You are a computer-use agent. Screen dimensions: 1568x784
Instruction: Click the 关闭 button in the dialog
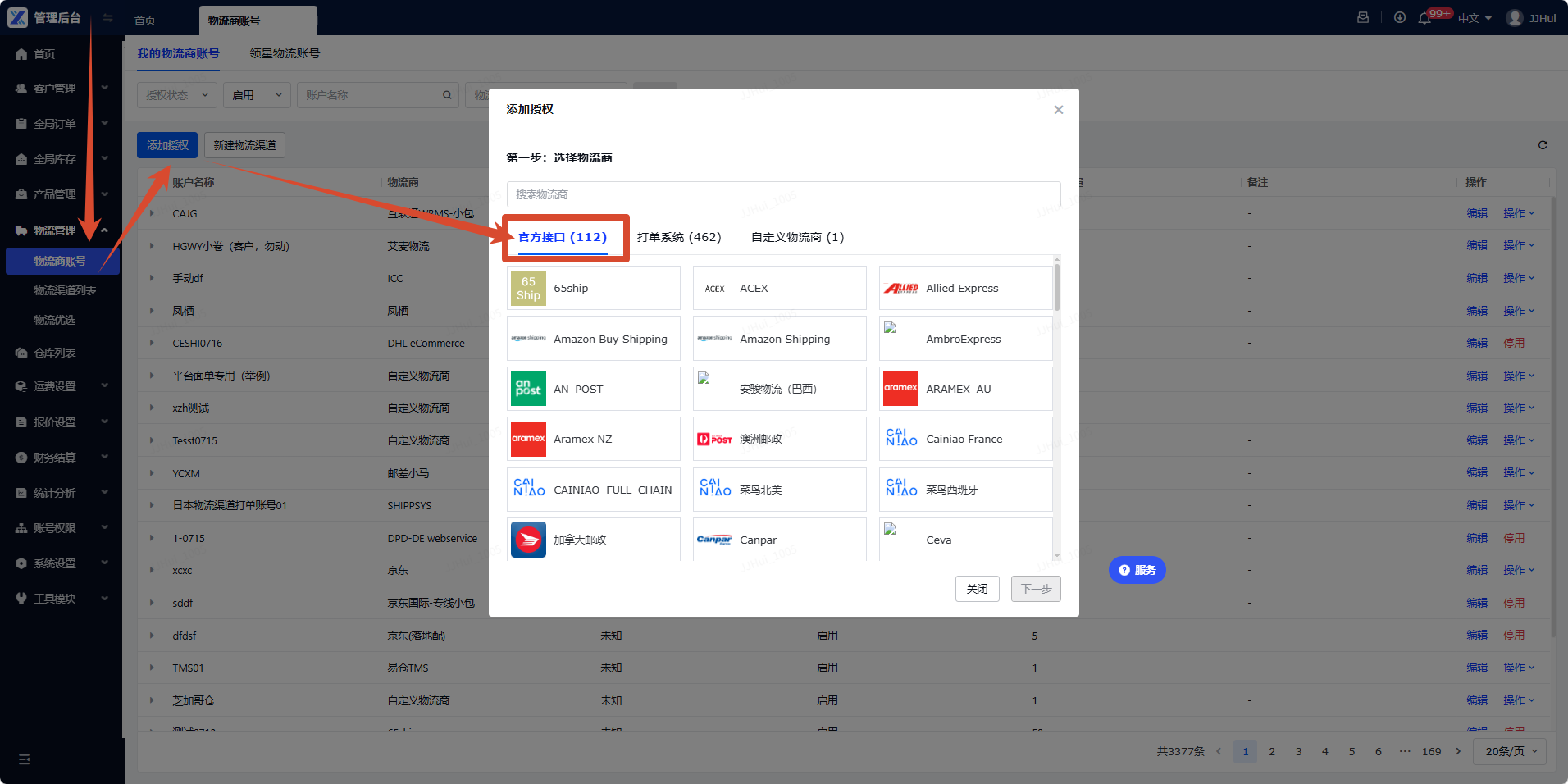[977, 589]
